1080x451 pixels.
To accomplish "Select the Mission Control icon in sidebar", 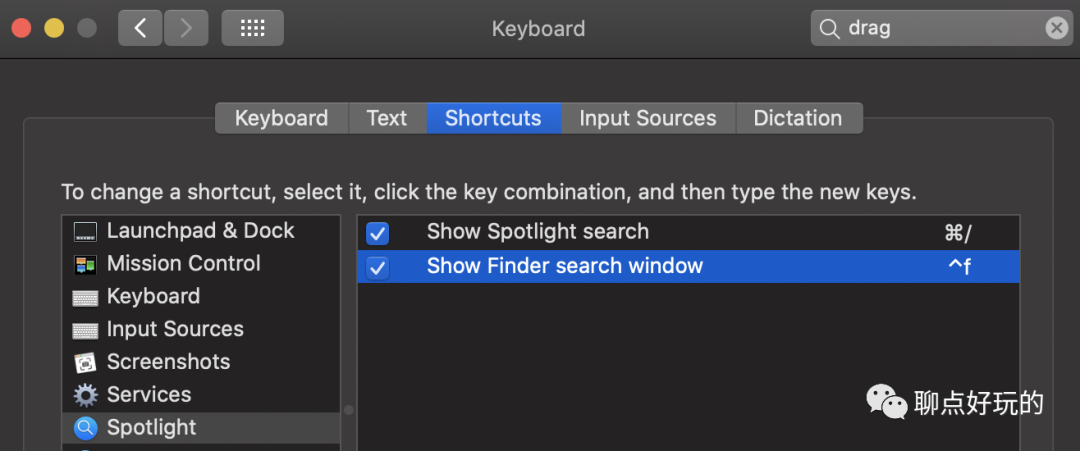I will click(85, 264).
